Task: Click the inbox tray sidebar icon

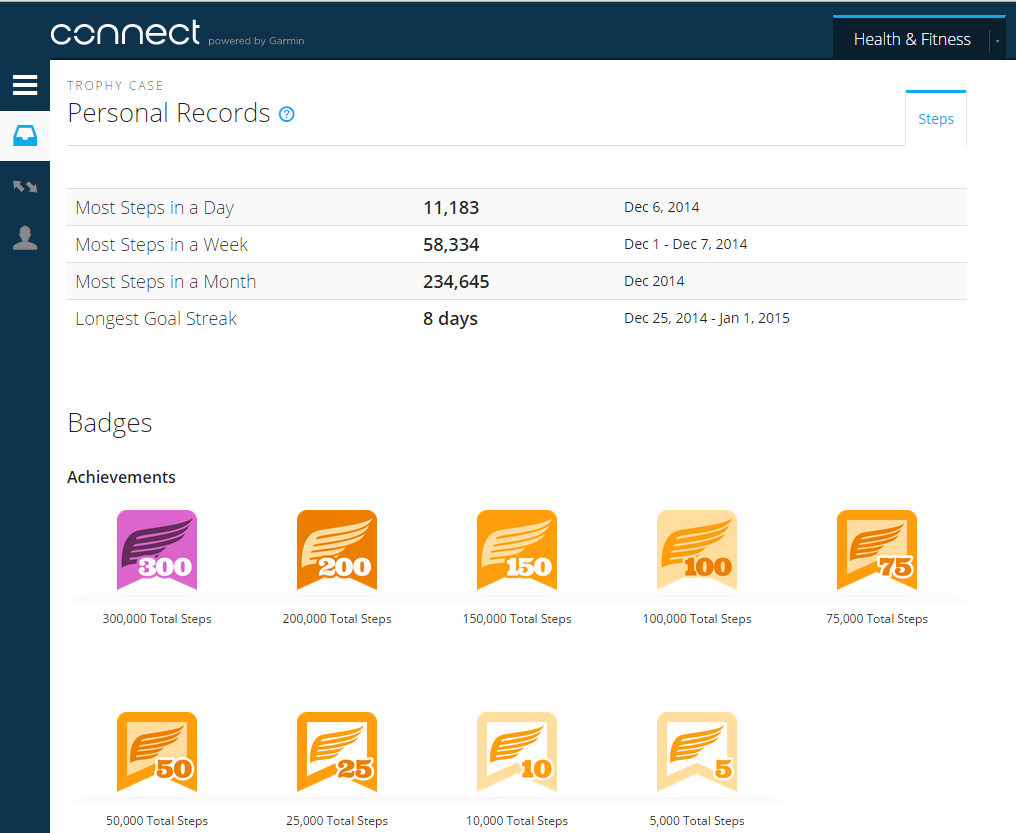Action: point(25,136)
